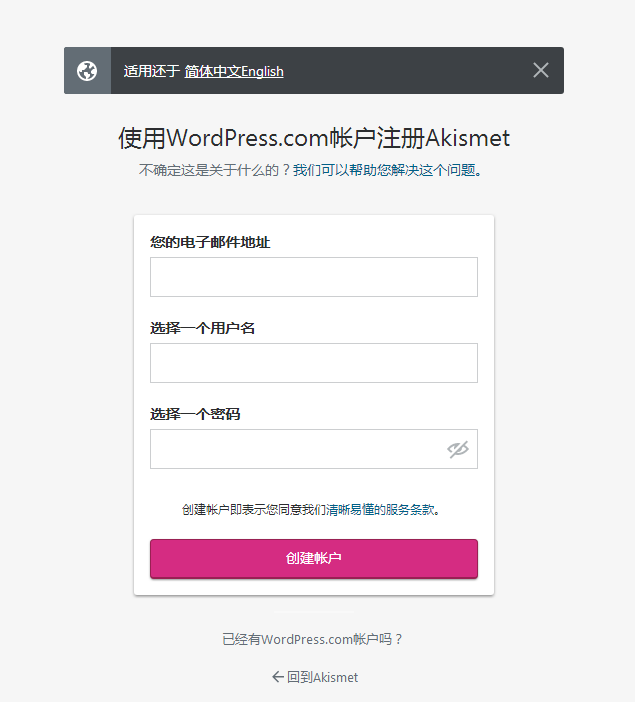Click the 选择一个密码 label
The width and height of the screenshot is (635, 702).
coord(195,414)
